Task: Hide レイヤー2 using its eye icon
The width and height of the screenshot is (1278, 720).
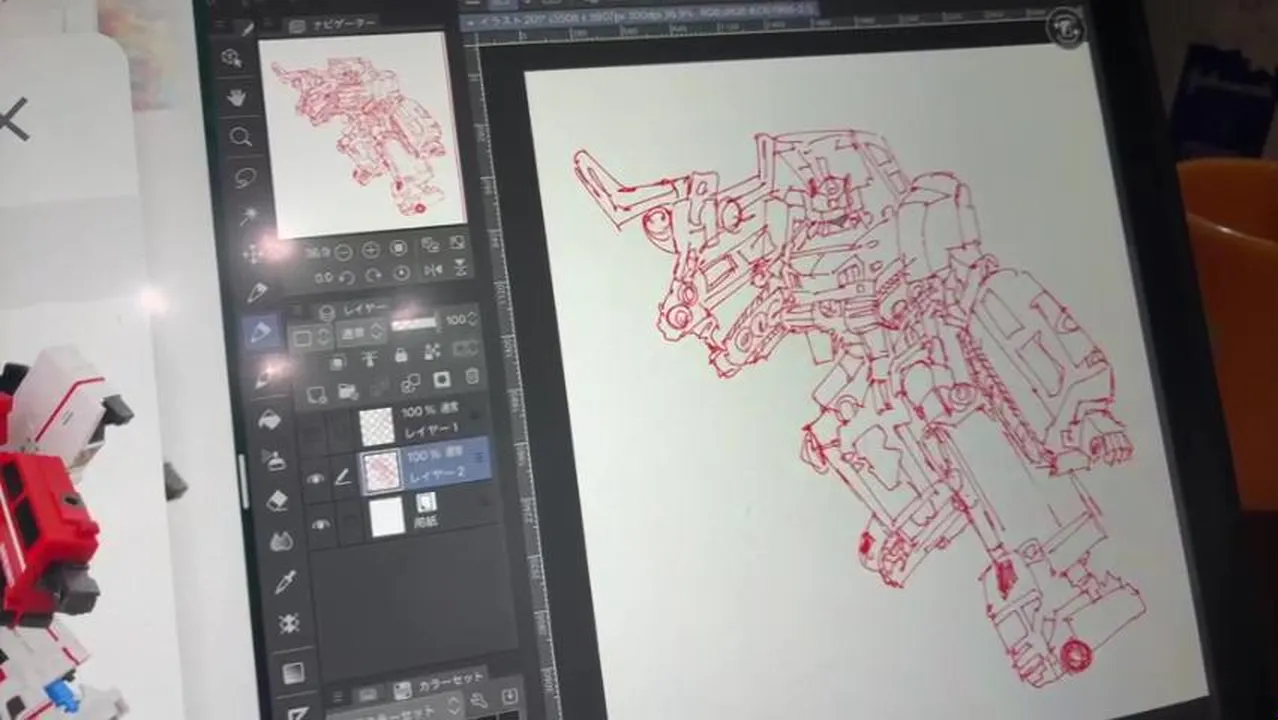Action: coord(315,479)
